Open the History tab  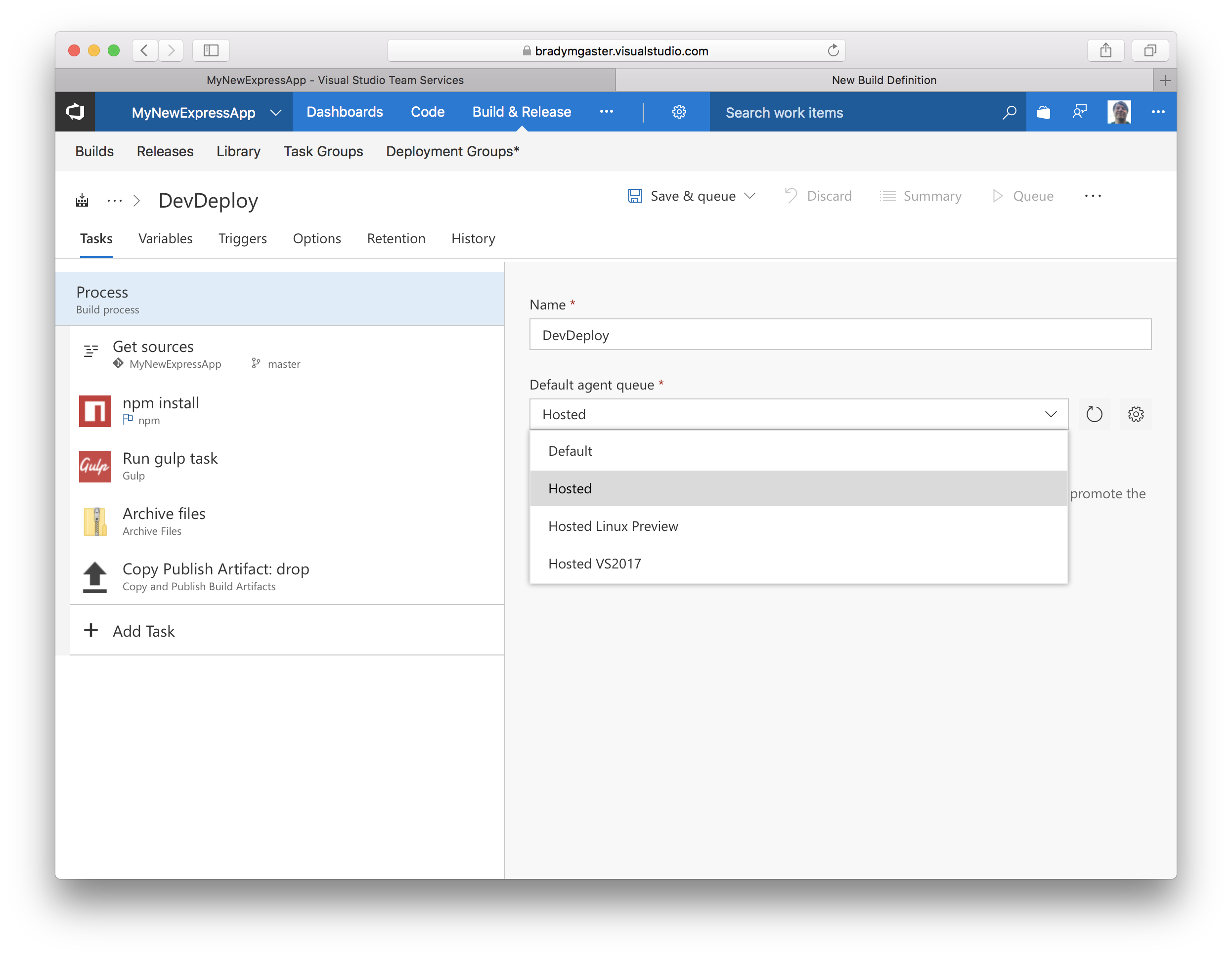pyautogui.click(x=473, y=239)
